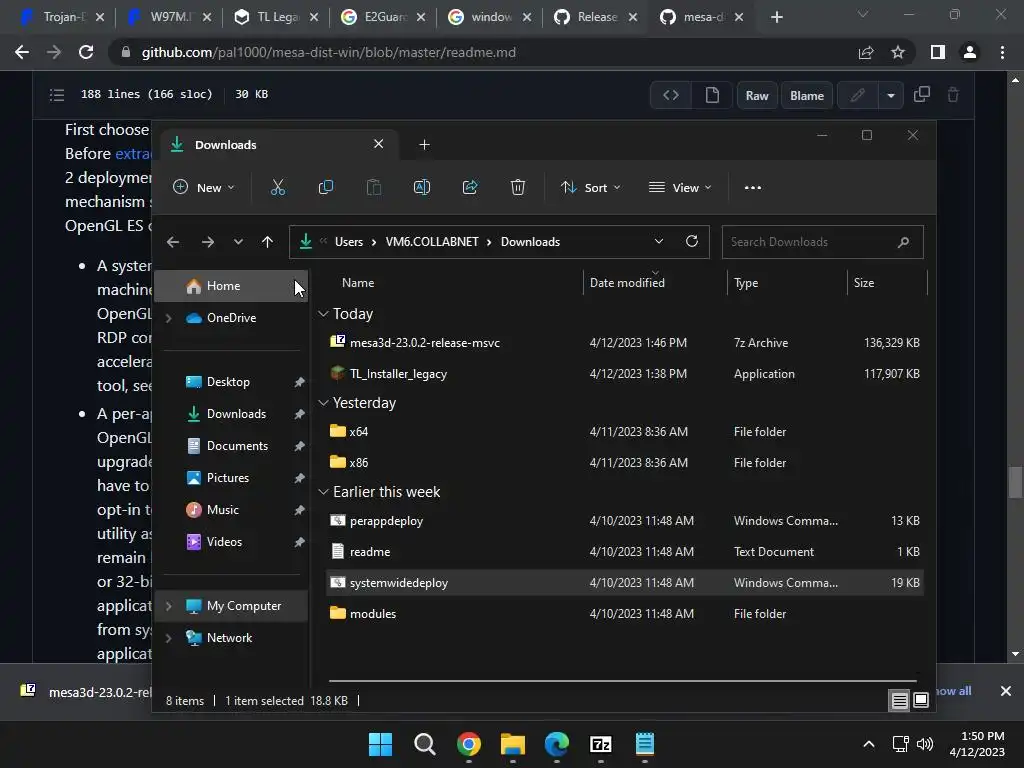1024x768 pixels.
Task: Switch to large icons view in status bar
Action: pyautogui.click(x=921, y=701)
